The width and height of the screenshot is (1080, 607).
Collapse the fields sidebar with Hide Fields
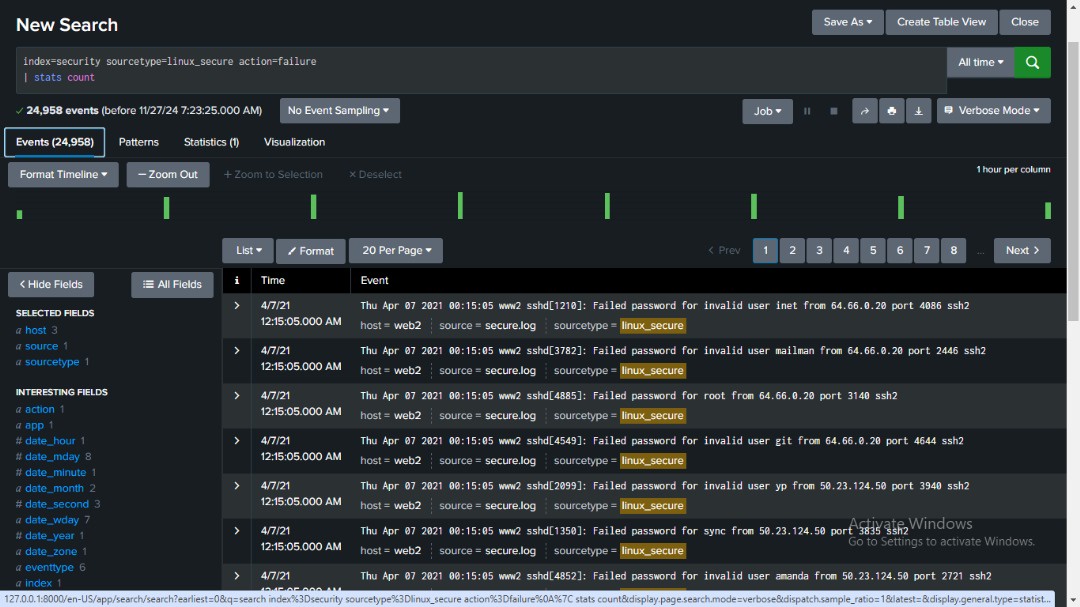point(50,284)
